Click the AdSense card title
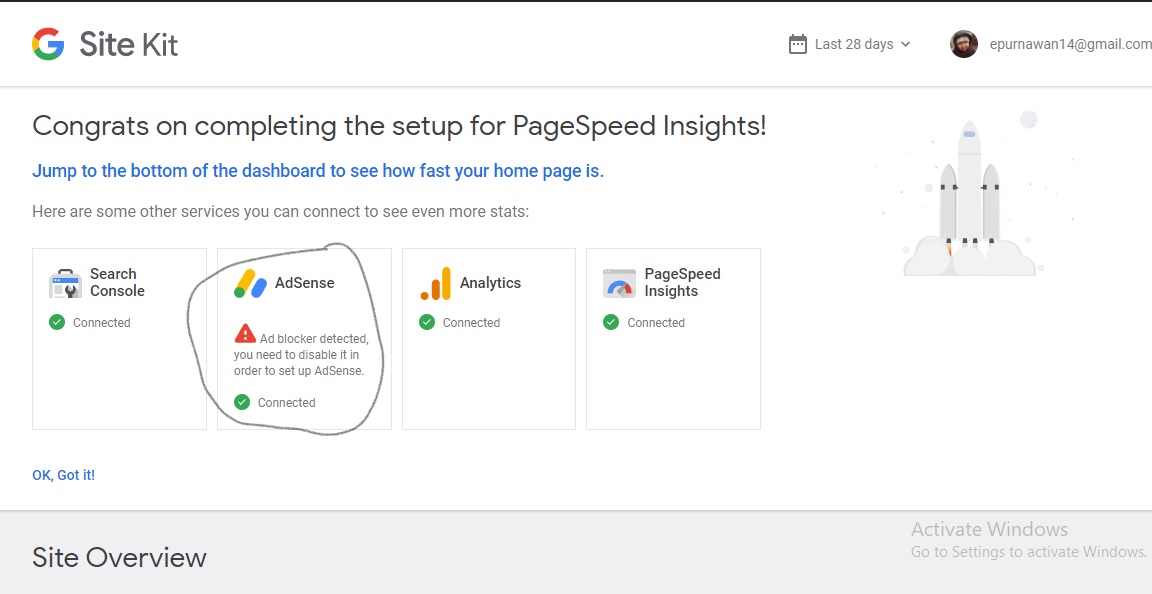 point(305,283)
